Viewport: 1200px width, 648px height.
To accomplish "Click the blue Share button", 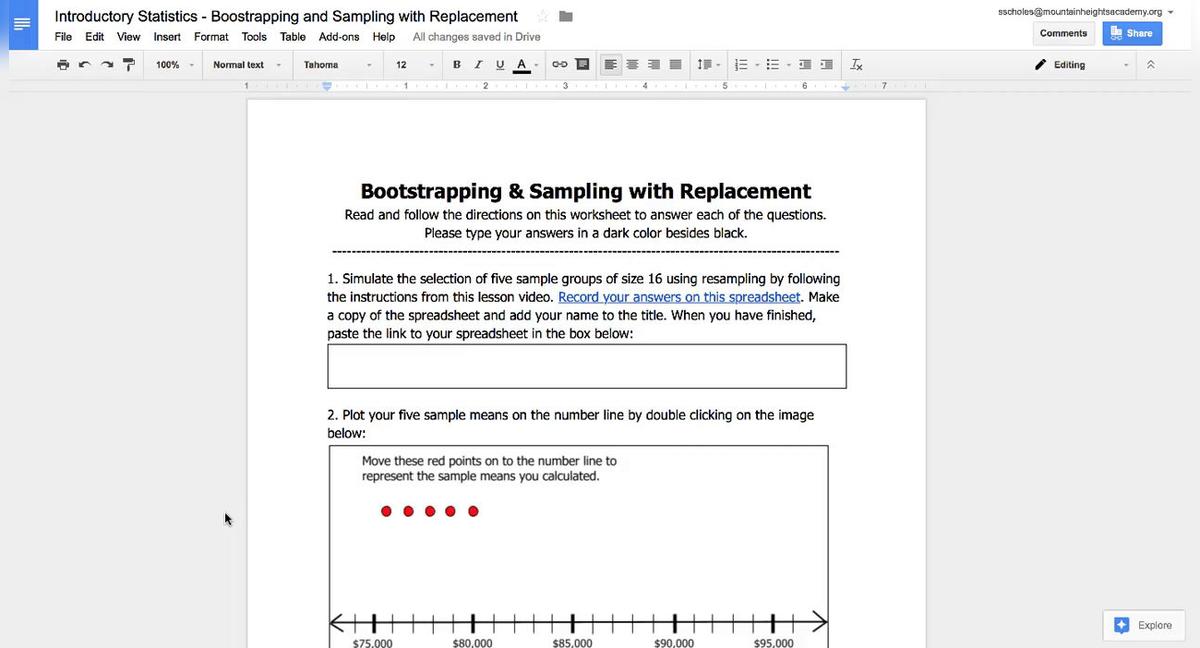I will point(1132,33).
